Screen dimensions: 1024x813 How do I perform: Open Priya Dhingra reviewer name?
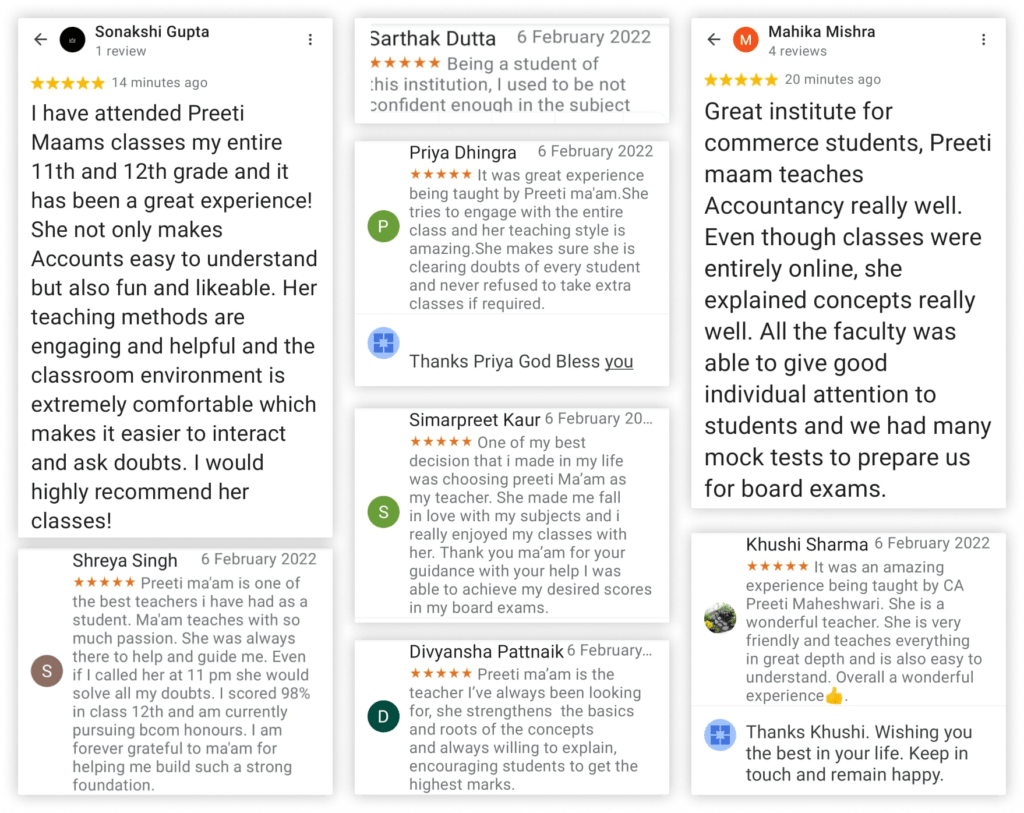[463, 153]
